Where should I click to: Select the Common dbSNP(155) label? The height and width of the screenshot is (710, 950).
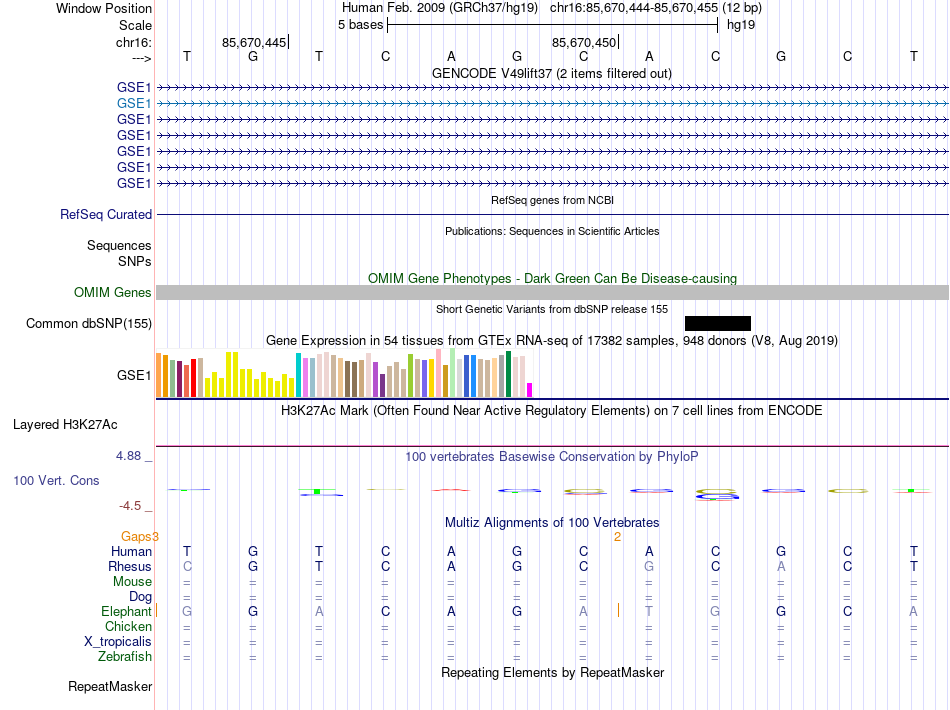click(88, 323)
